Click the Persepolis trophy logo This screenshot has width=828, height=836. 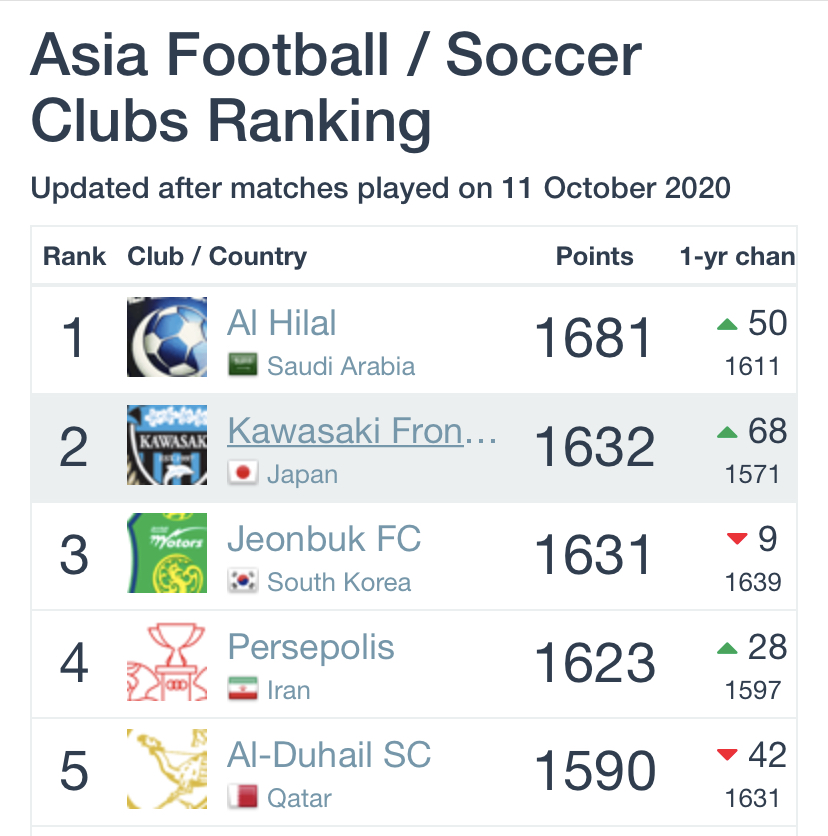point(167,661)
